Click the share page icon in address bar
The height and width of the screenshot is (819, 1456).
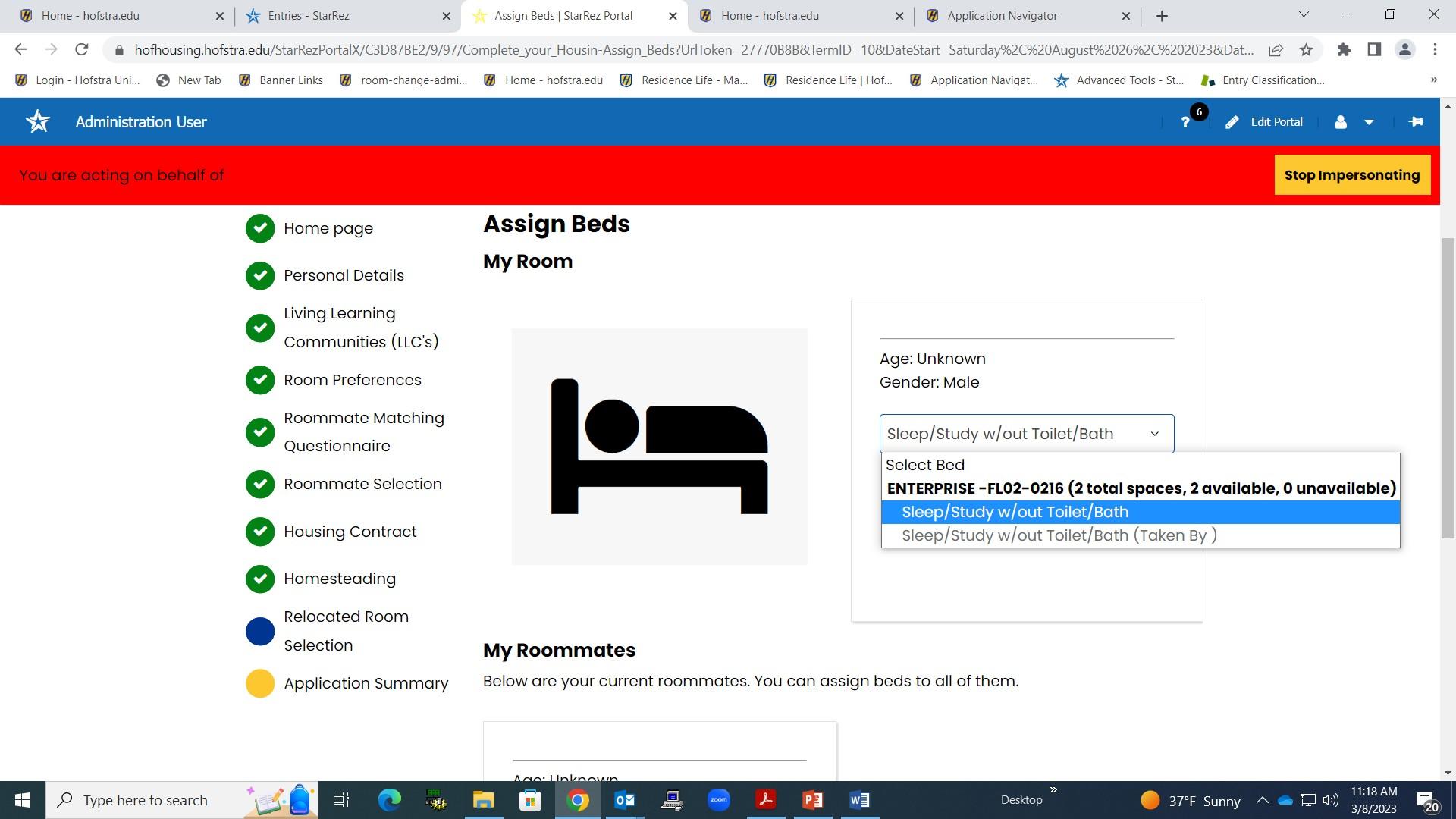(x=1276, y=50)
